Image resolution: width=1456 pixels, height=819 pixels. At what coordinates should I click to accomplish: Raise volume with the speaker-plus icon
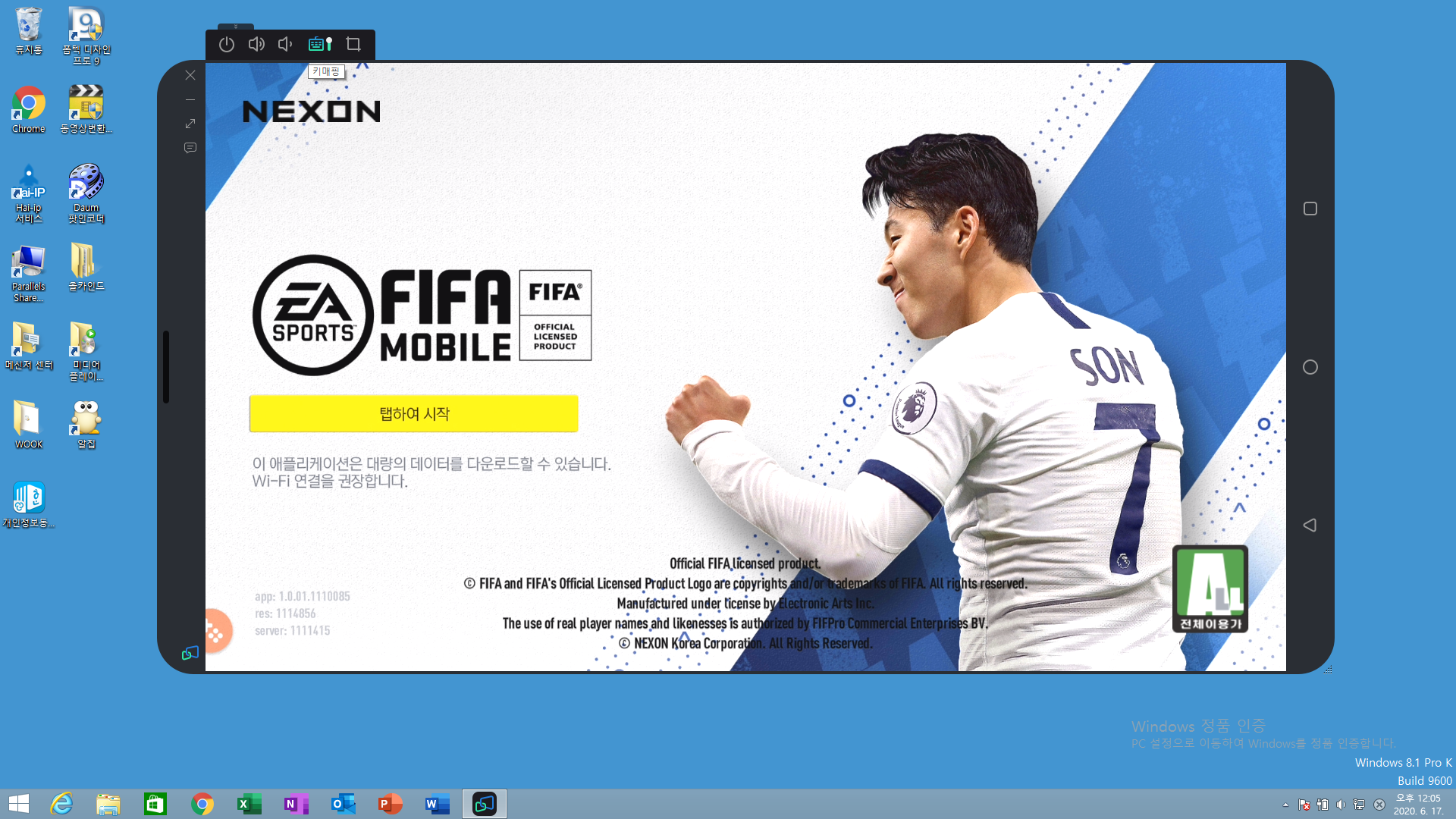coord(256,45)
